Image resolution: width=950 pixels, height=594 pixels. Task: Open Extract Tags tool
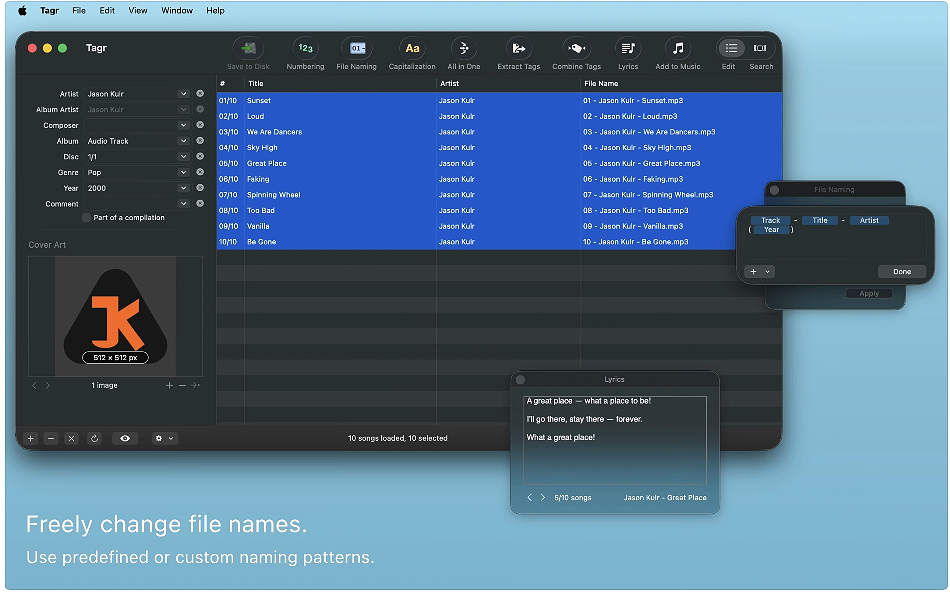point(519,48)
